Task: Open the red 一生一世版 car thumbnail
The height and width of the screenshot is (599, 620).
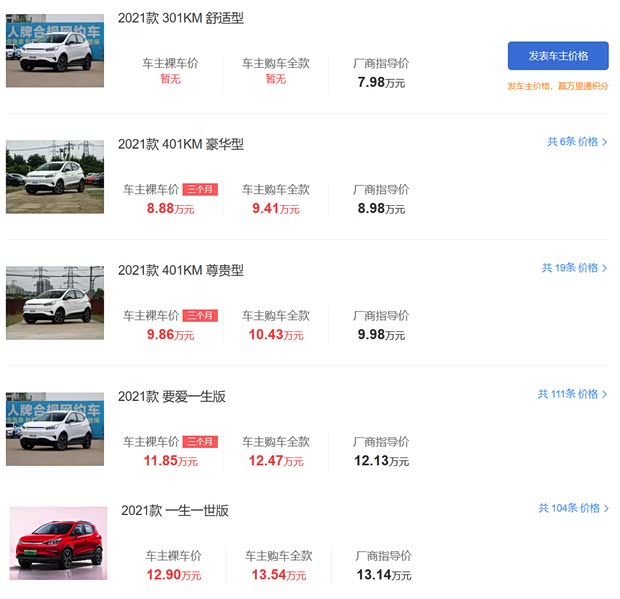Action: pos(58,543)
